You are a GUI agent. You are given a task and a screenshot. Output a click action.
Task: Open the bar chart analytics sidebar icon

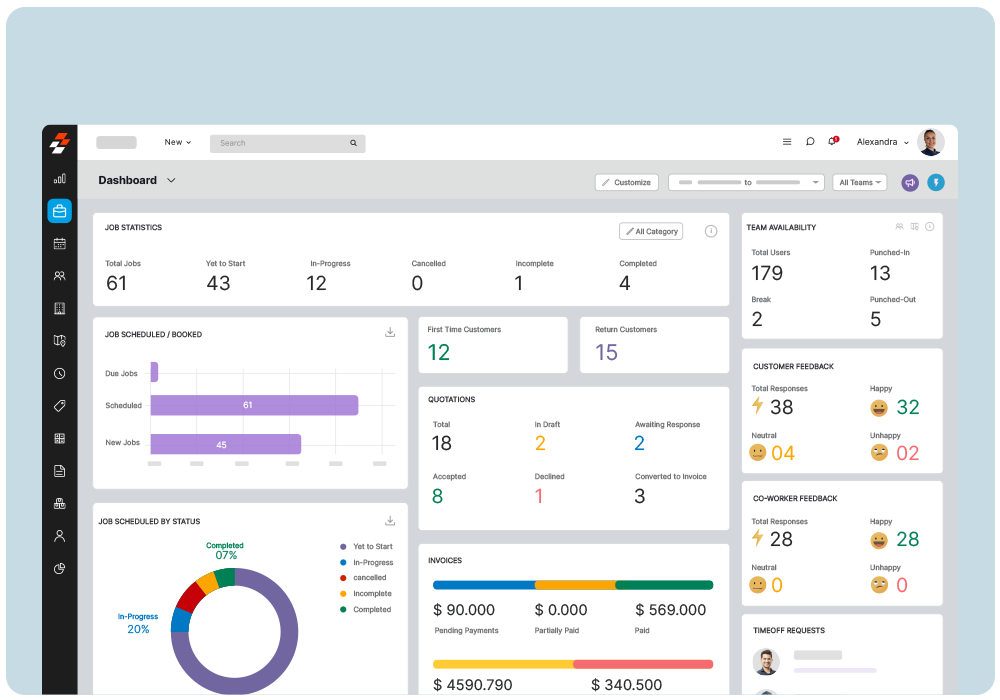click(x=59, y=178)
